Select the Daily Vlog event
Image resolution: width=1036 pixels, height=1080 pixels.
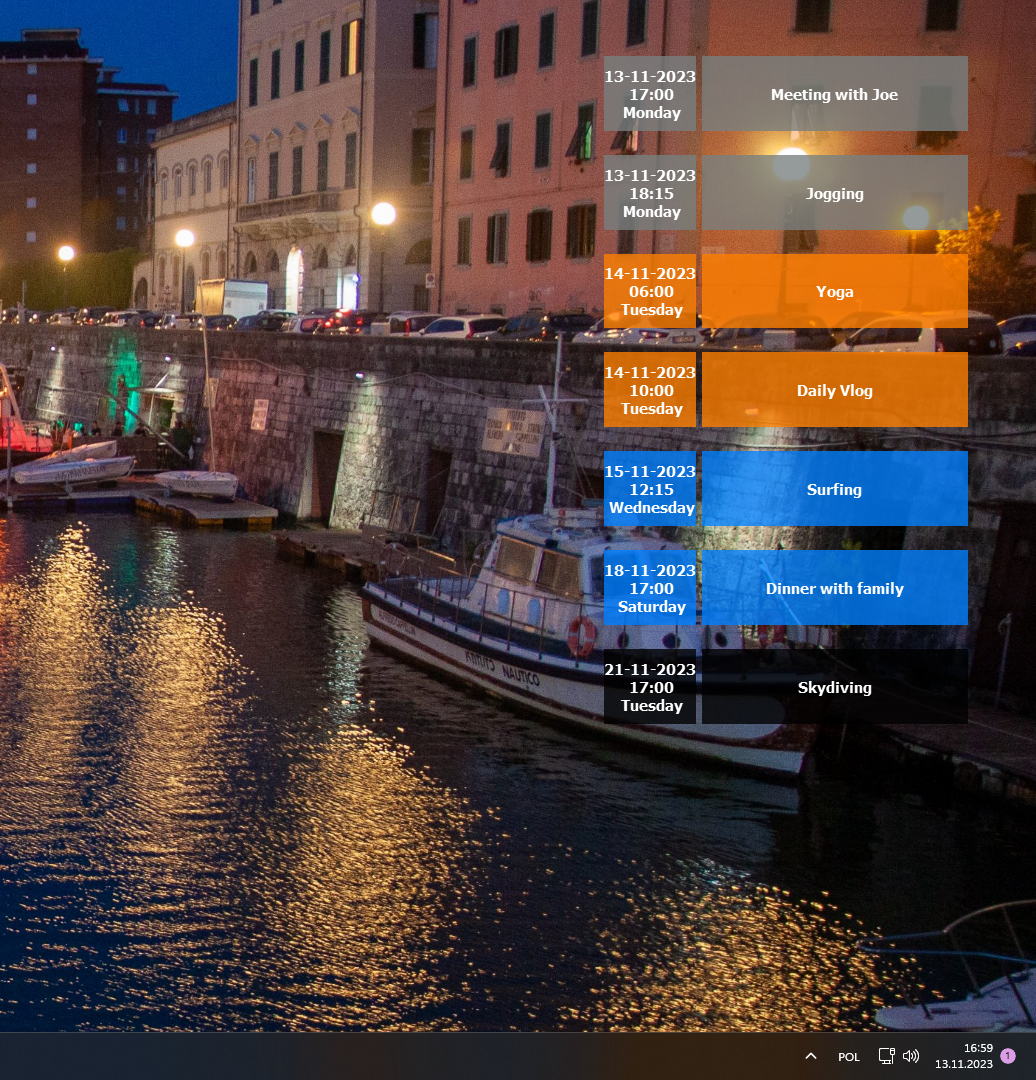click(834, 390)
